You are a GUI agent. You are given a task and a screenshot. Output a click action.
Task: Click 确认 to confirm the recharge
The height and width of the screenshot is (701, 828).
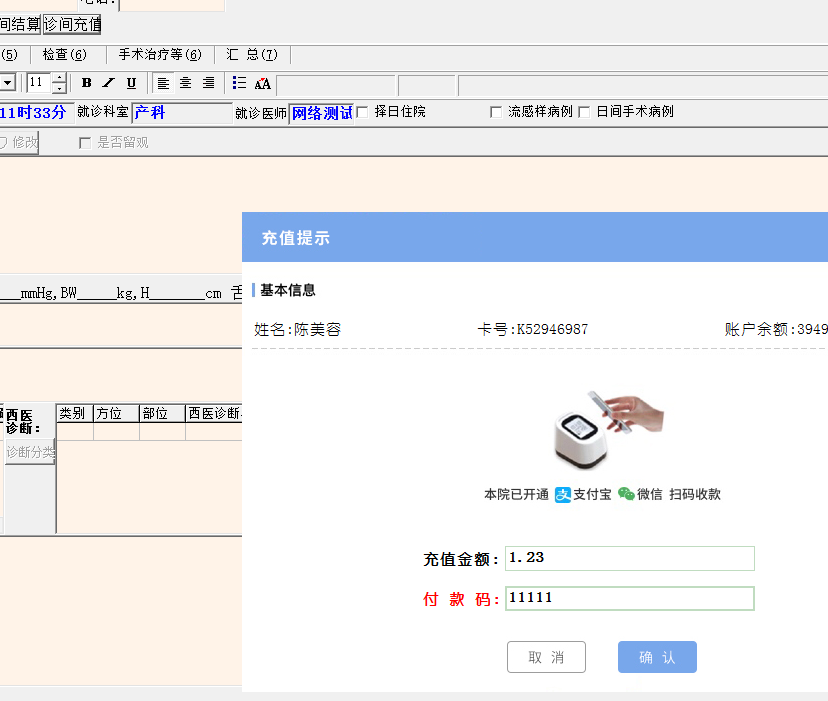[x=657, y=657]
